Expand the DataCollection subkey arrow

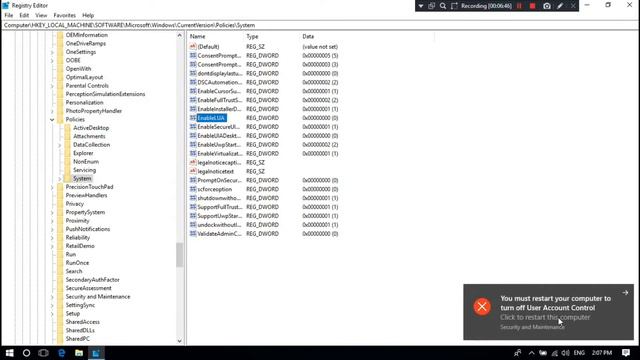pos(60,145)
